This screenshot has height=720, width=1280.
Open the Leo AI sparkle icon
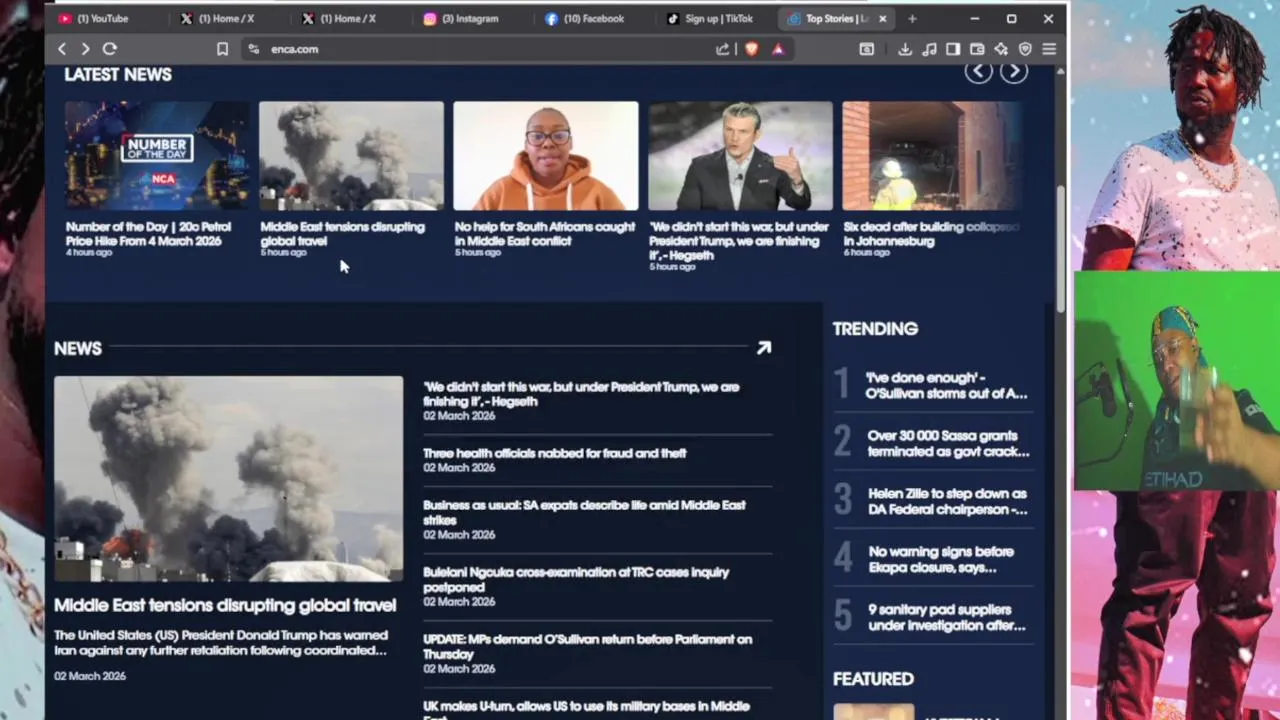pyautogui.click(x=1001, y=49)
